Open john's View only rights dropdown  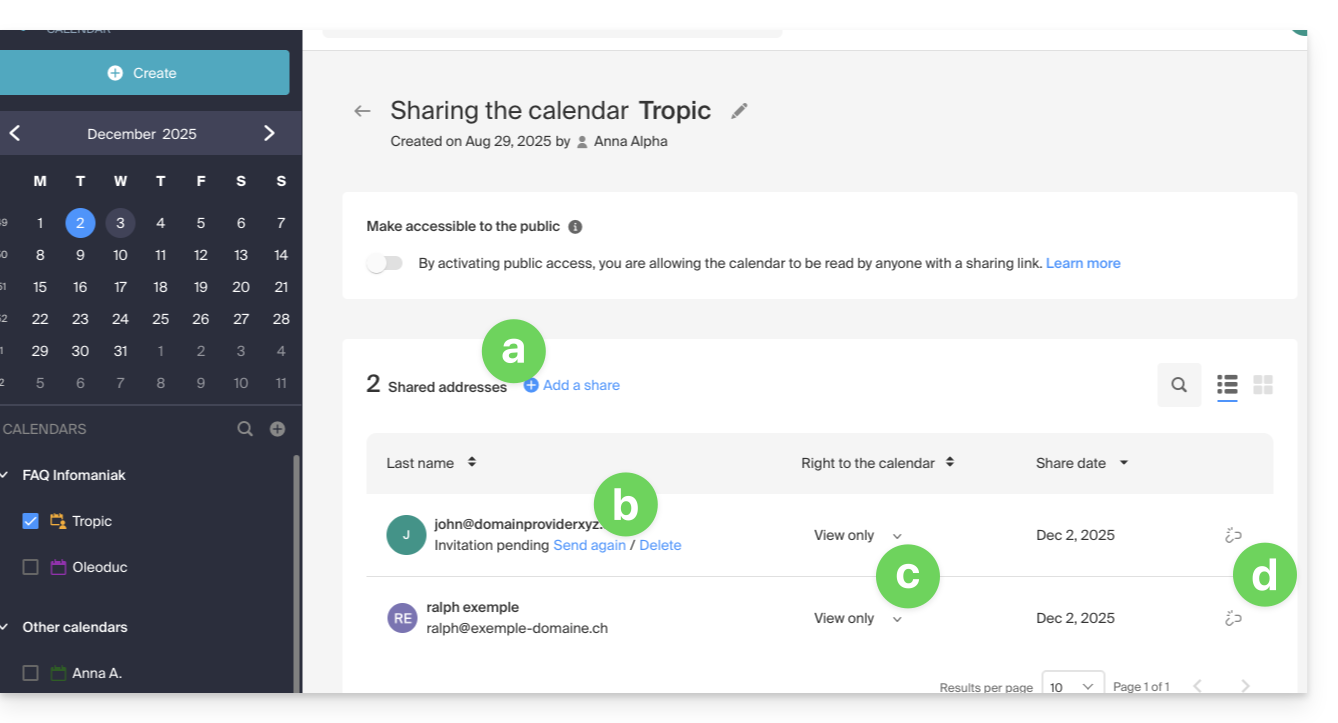[858, 536]
